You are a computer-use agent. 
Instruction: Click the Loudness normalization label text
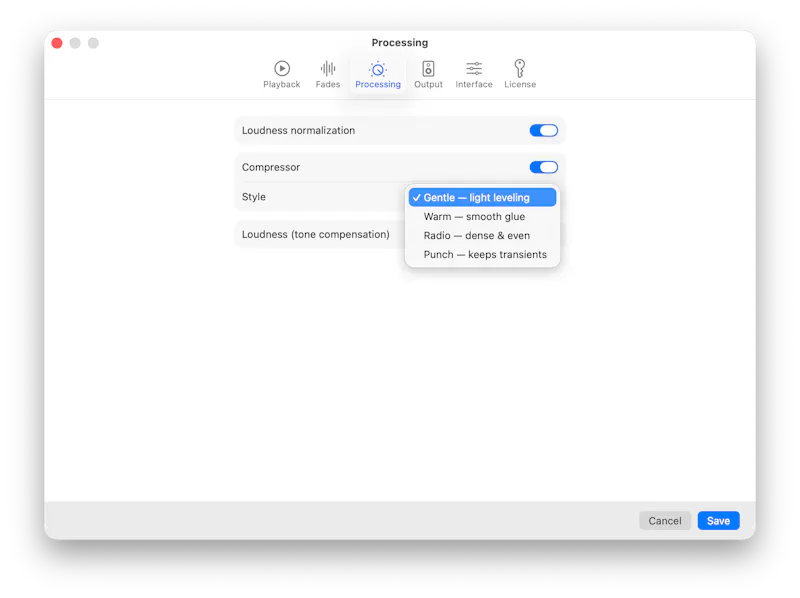(x=298, y=131)
